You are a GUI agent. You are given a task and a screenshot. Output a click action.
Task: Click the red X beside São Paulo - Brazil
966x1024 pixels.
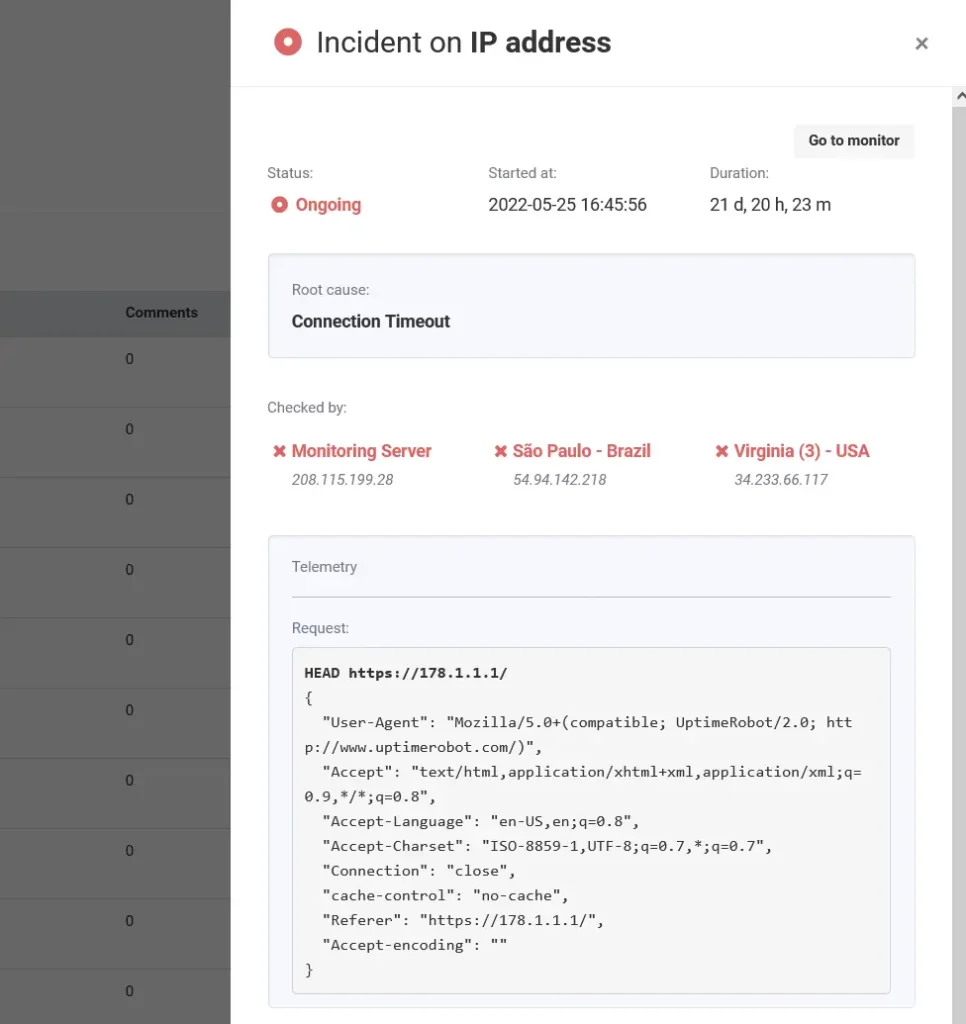(501, 452)
